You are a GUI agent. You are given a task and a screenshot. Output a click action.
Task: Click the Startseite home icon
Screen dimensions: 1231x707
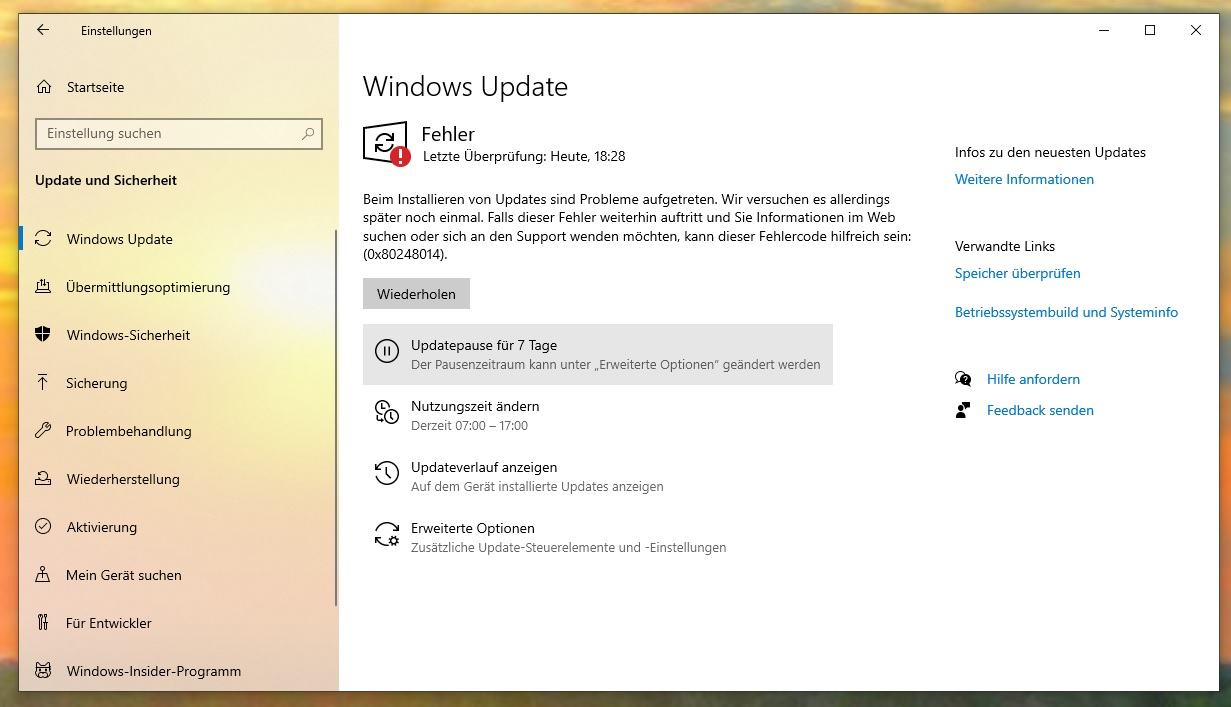[43, 87]
